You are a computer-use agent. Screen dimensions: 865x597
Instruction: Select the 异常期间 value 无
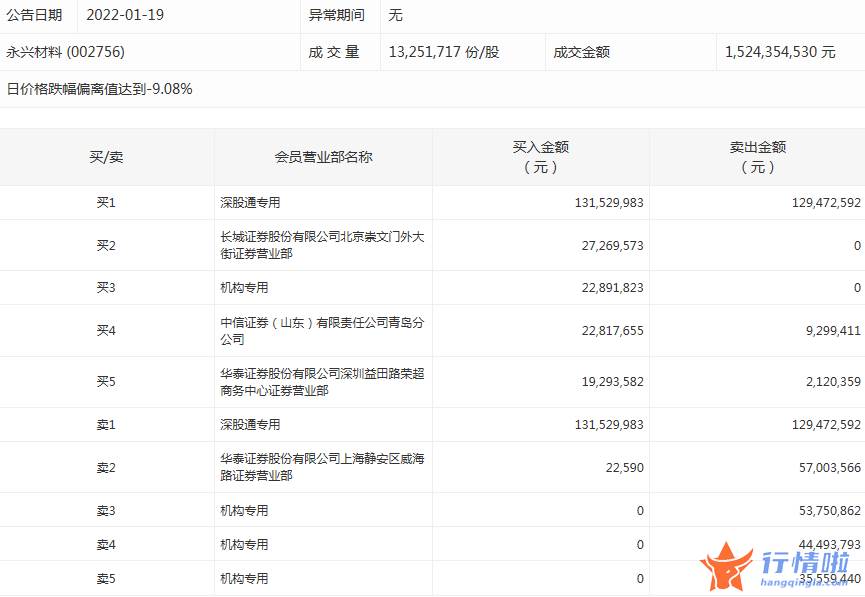(396, 15)
